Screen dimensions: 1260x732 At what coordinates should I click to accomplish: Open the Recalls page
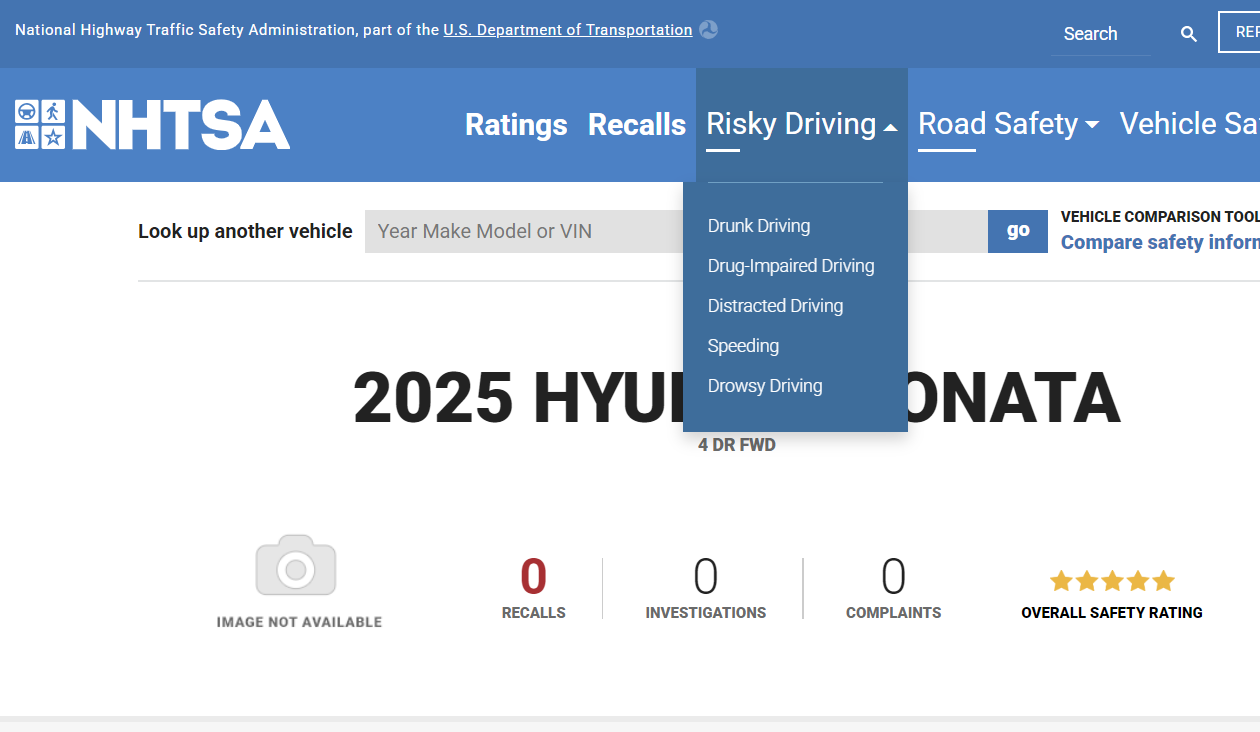pos(637,125)
